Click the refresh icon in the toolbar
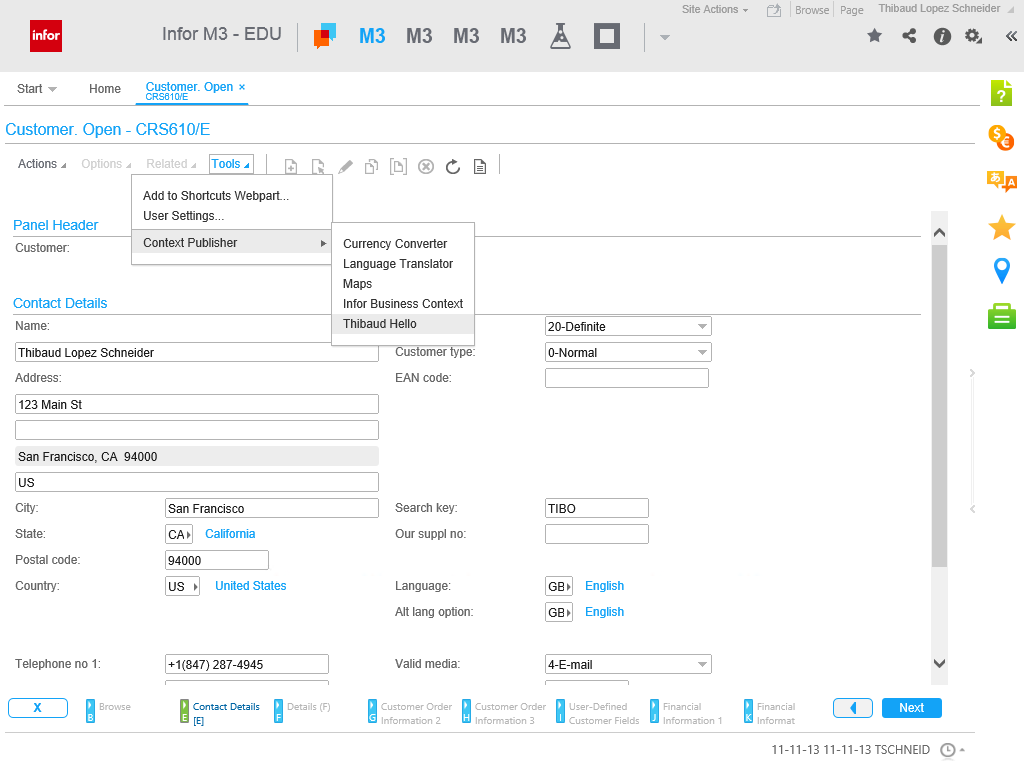 (453, 166)
